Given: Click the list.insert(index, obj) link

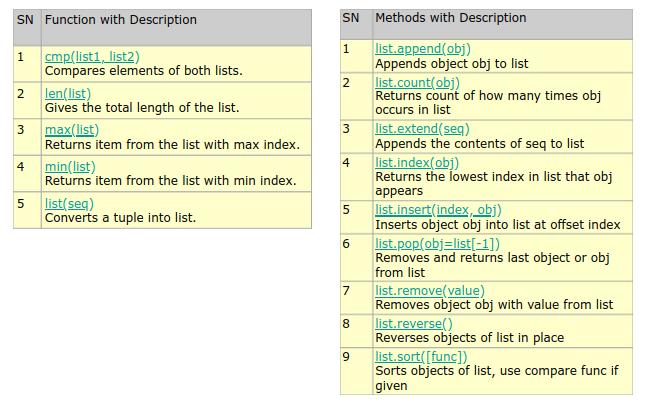Looking at the screenshot, I should coord(439,210).
